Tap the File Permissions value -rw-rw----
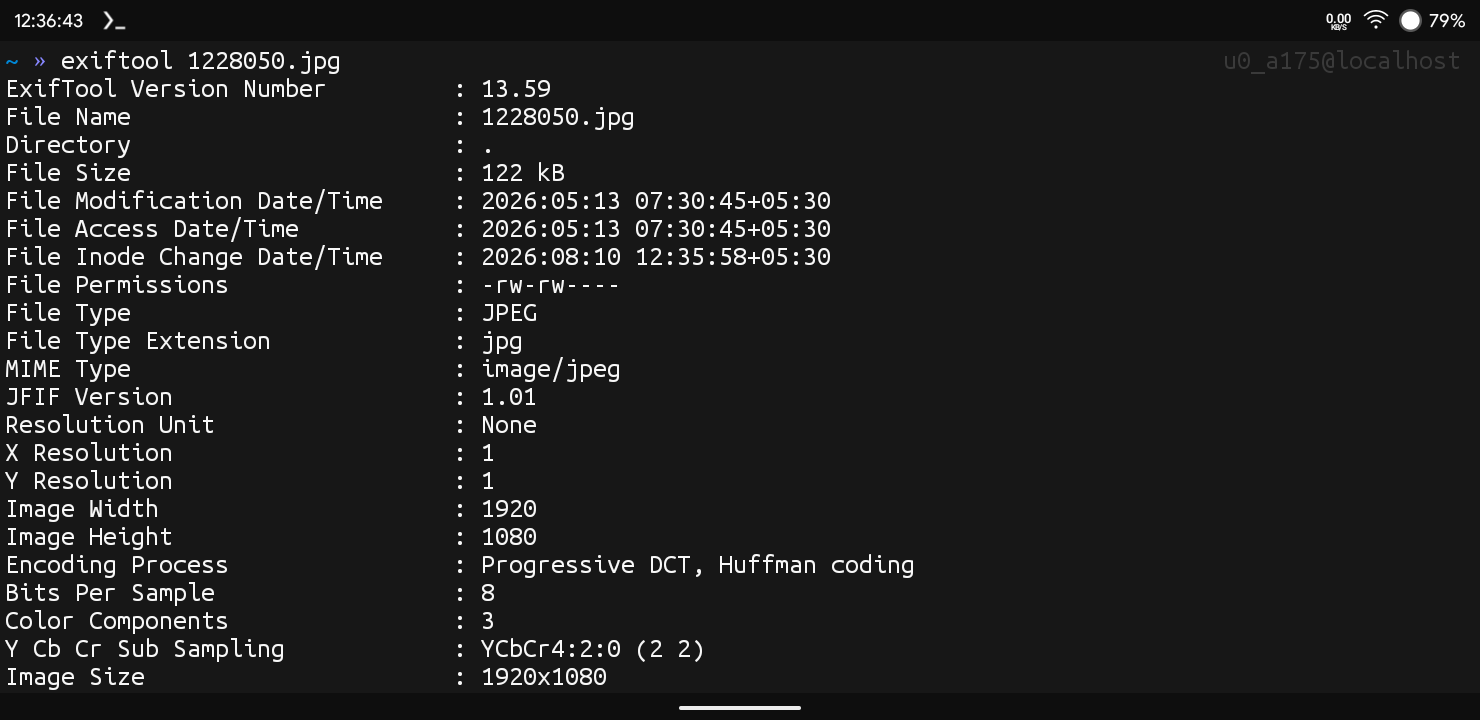The width and height of the screenshot is (1480, 720). (550, 285)
